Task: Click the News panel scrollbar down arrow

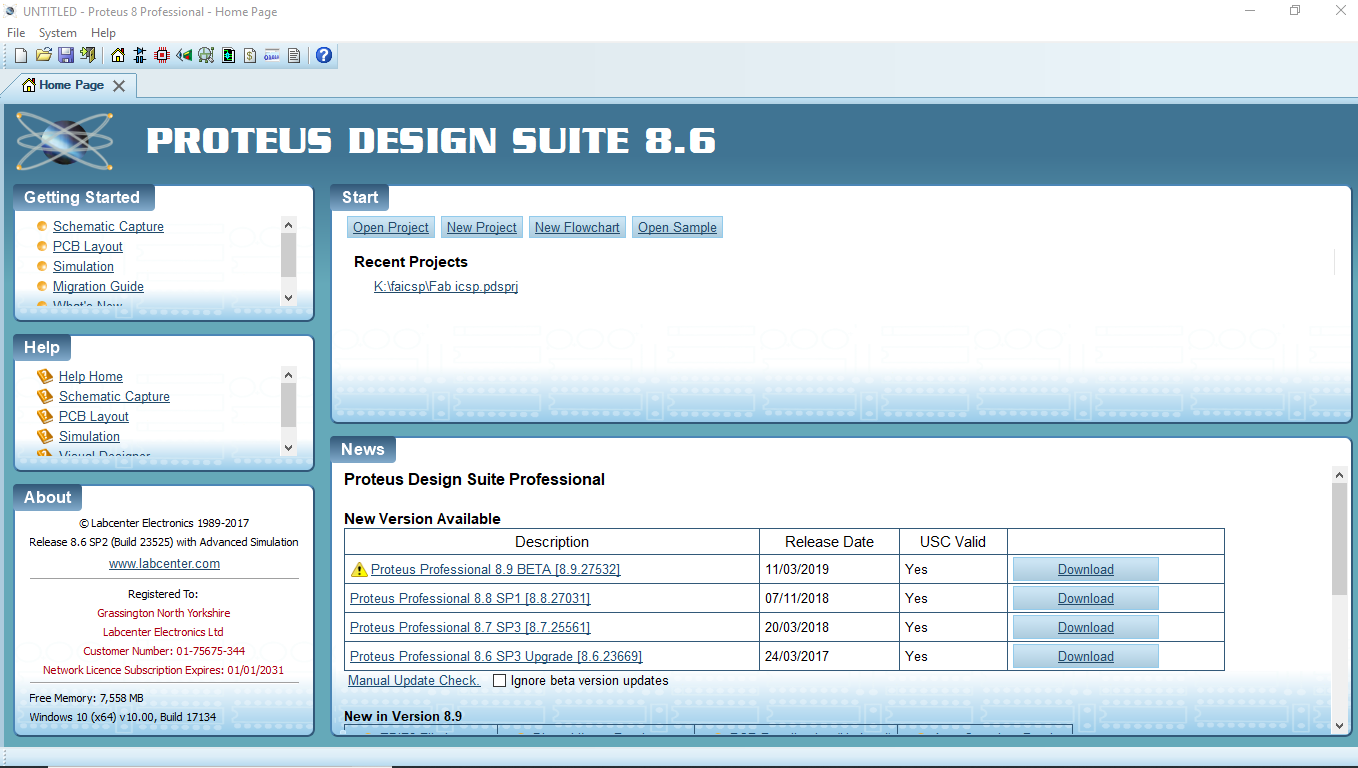Action: coord(1340,725)
